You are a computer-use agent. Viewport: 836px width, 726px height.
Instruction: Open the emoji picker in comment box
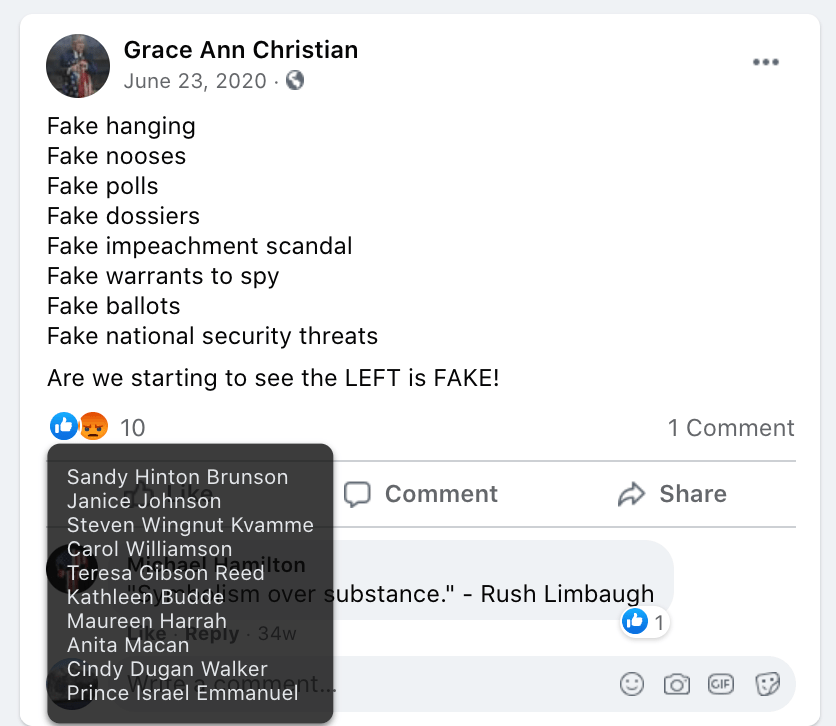click(x=632, y=684)
